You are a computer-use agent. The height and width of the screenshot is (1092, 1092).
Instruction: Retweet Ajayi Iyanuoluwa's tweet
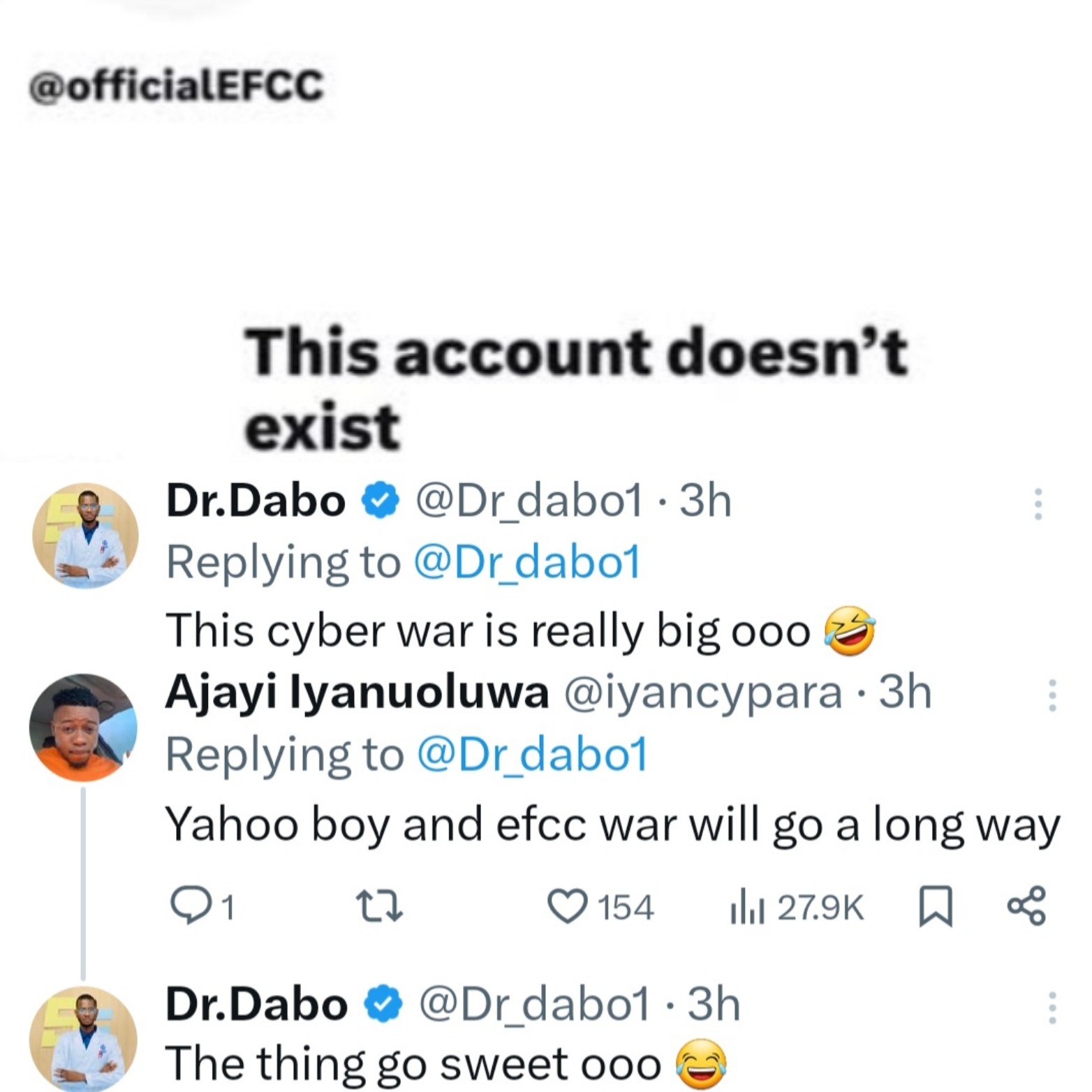click(379, 907)
